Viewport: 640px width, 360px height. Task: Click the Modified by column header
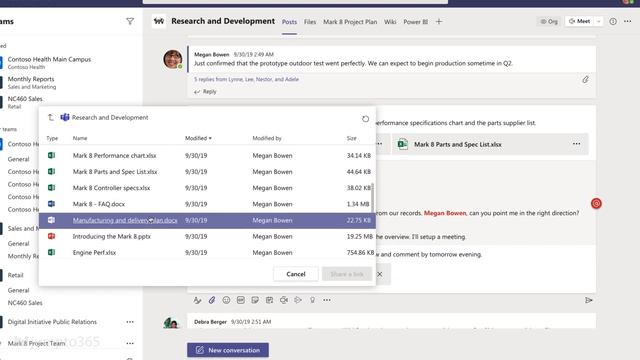point(267,138)
